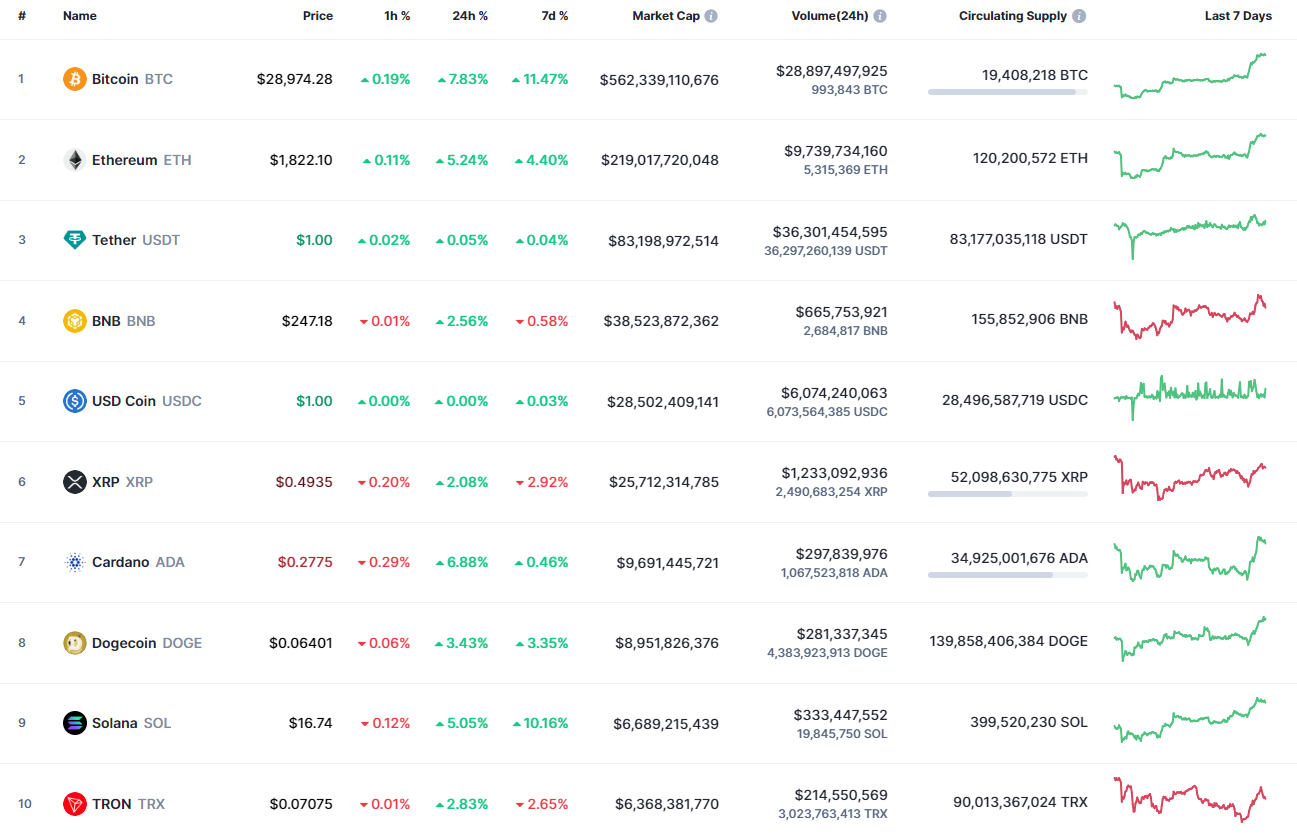Select the Tether USDT logo
The width and height of the screenshot is (1297, 835).
[x=74, y=240]
